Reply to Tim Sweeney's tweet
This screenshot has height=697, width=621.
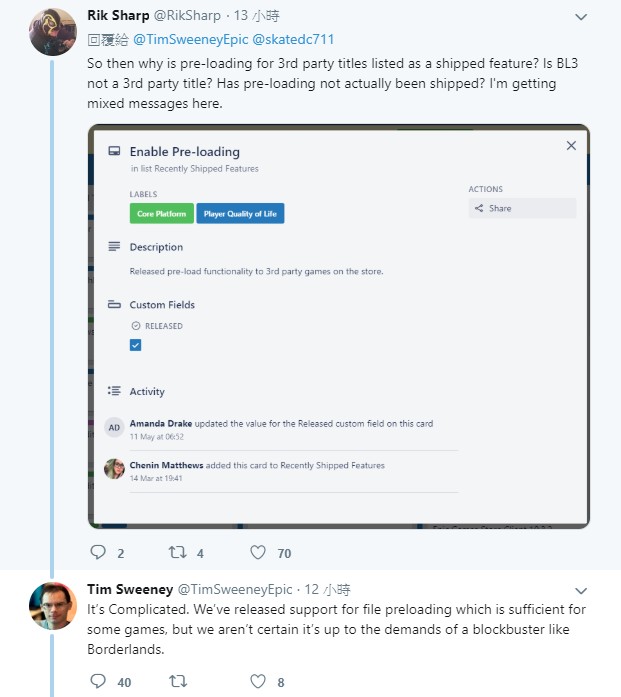coord(98,681)
